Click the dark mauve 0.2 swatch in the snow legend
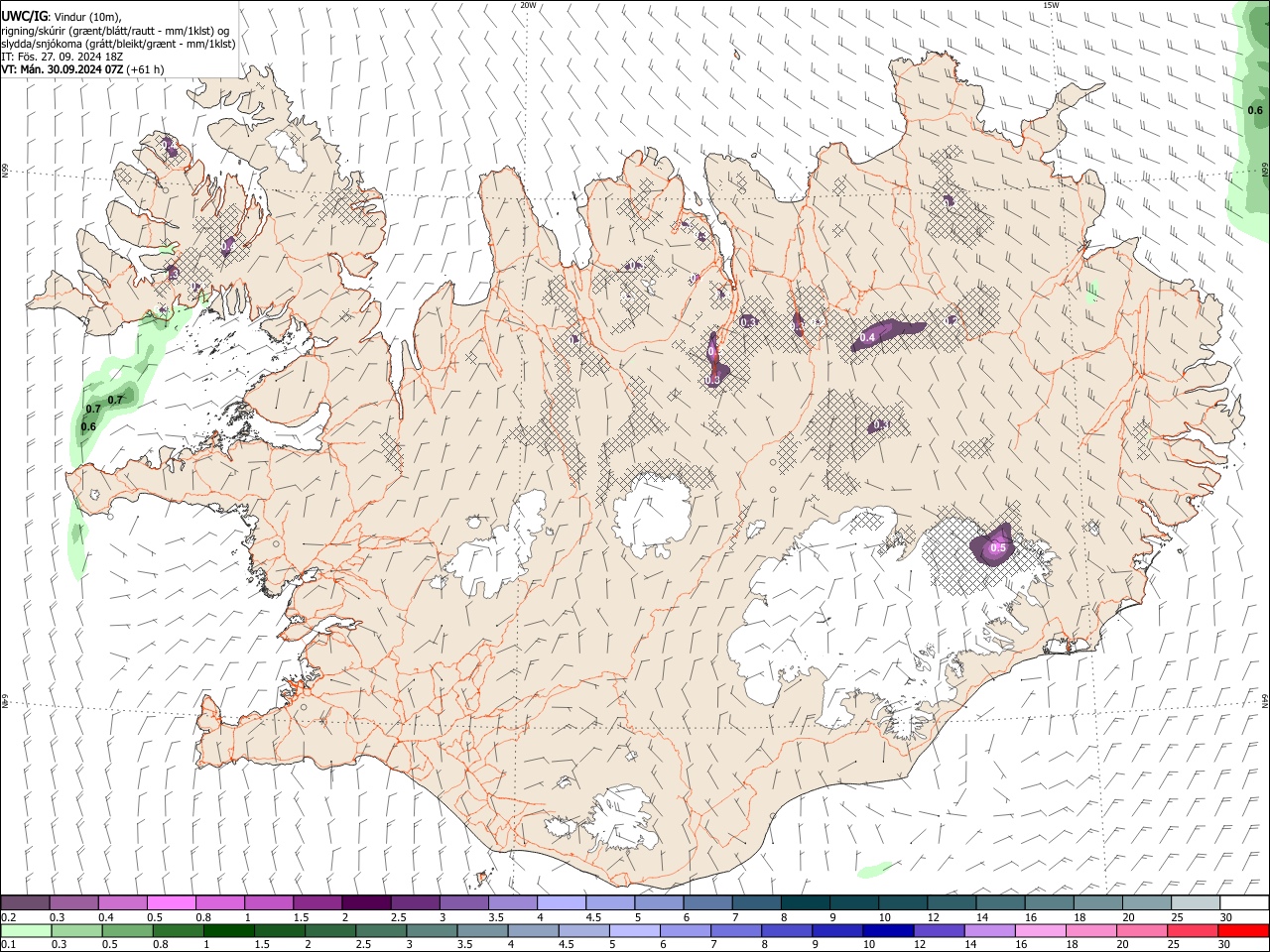1270x952 pixels. 25,903
